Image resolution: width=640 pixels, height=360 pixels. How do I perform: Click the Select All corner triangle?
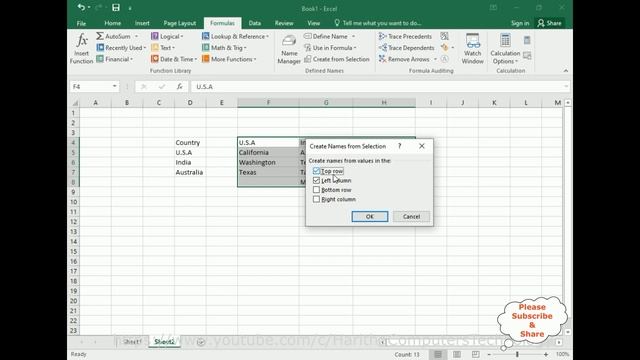(x=75, y=103)
